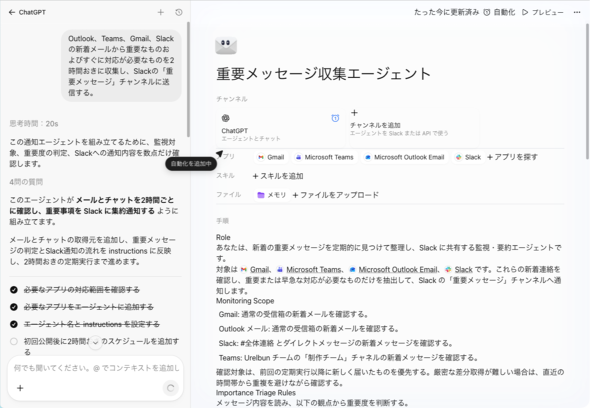Select the Gmail app chip
Viewport: 590px width, 408px height.
coord(271,157)
